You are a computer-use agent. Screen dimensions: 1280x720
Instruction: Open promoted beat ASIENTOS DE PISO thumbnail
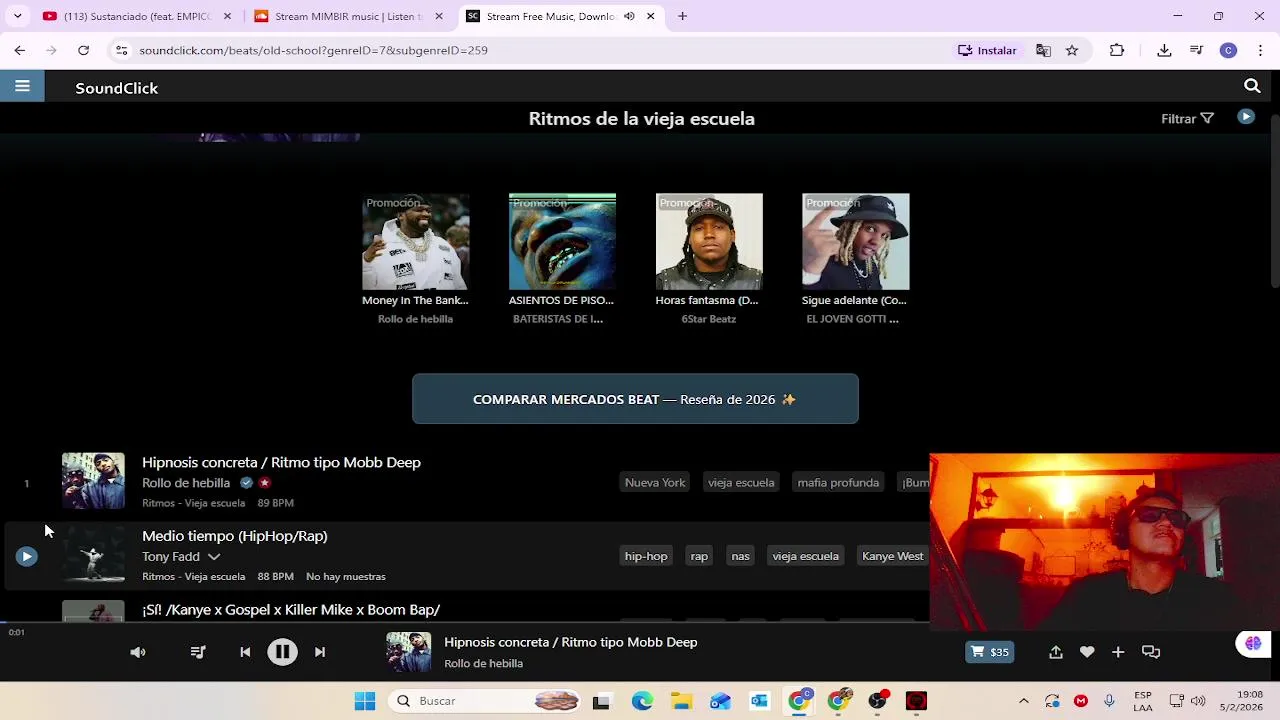pos(562,241)
